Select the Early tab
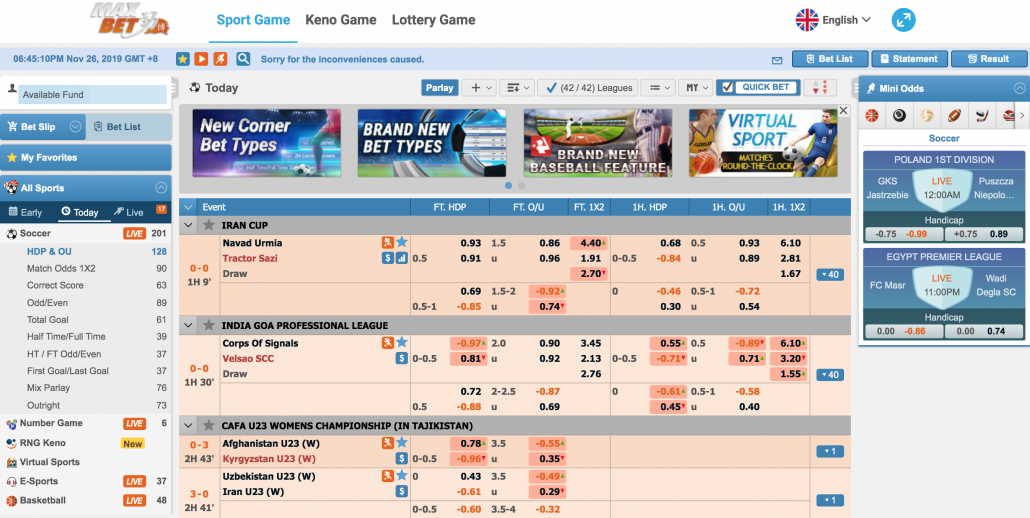The image size is (1030, 518). 25,212
